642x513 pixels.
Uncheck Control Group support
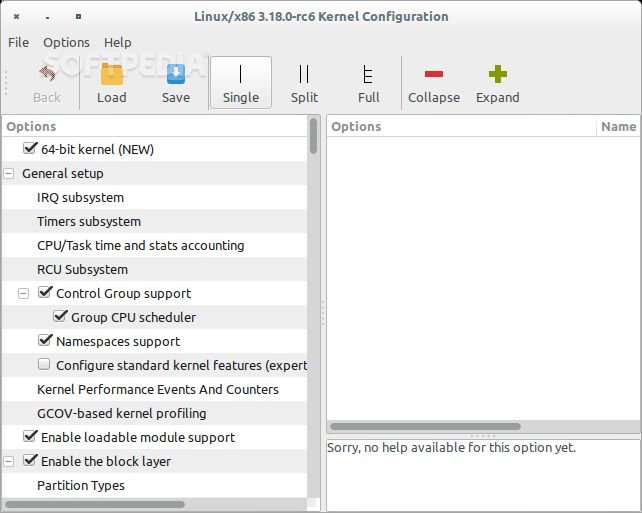(x=45, y=292)
